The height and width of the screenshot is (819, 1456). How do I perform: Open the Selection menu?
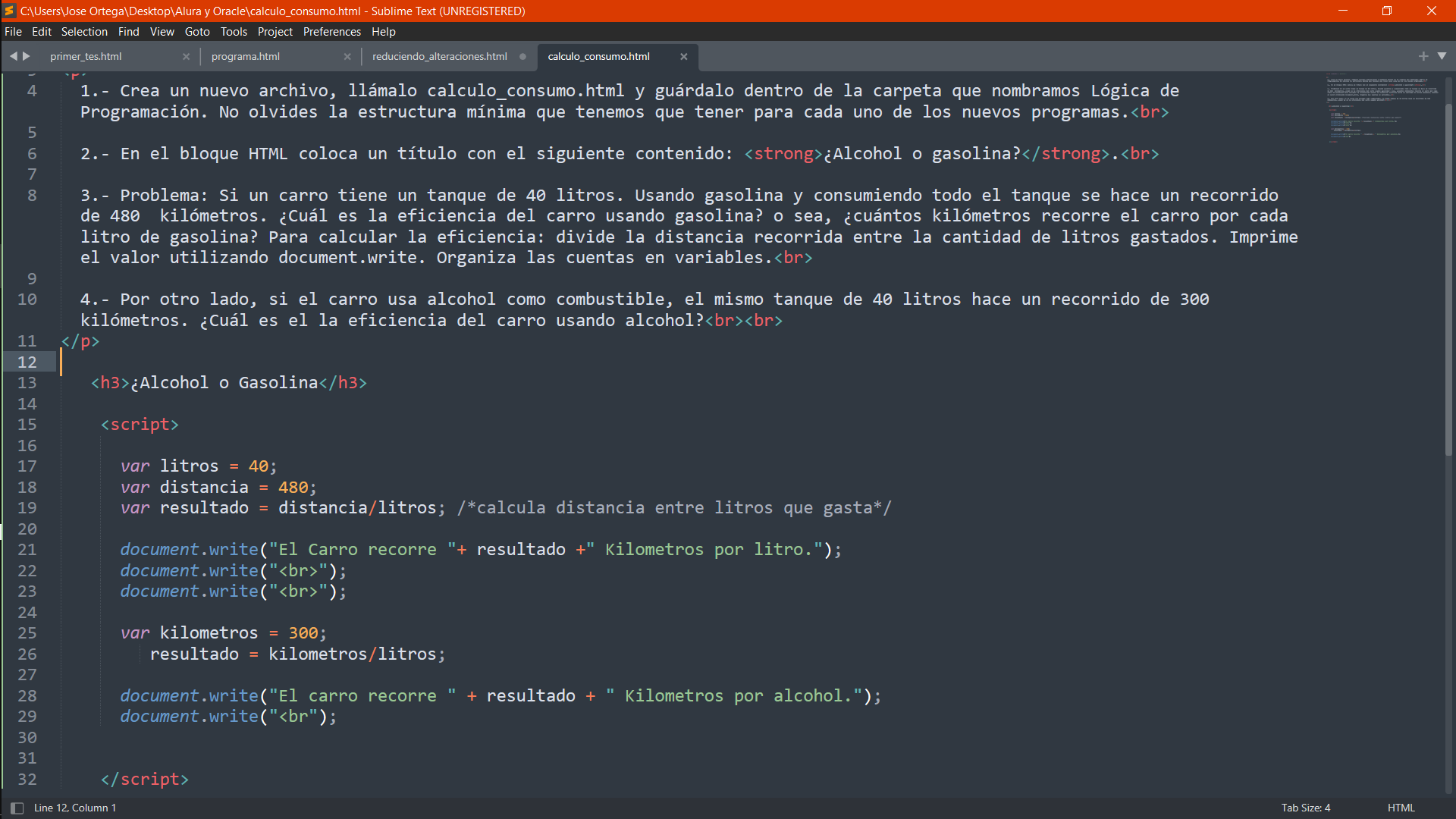pyautogui.click(x=84, y=32)
